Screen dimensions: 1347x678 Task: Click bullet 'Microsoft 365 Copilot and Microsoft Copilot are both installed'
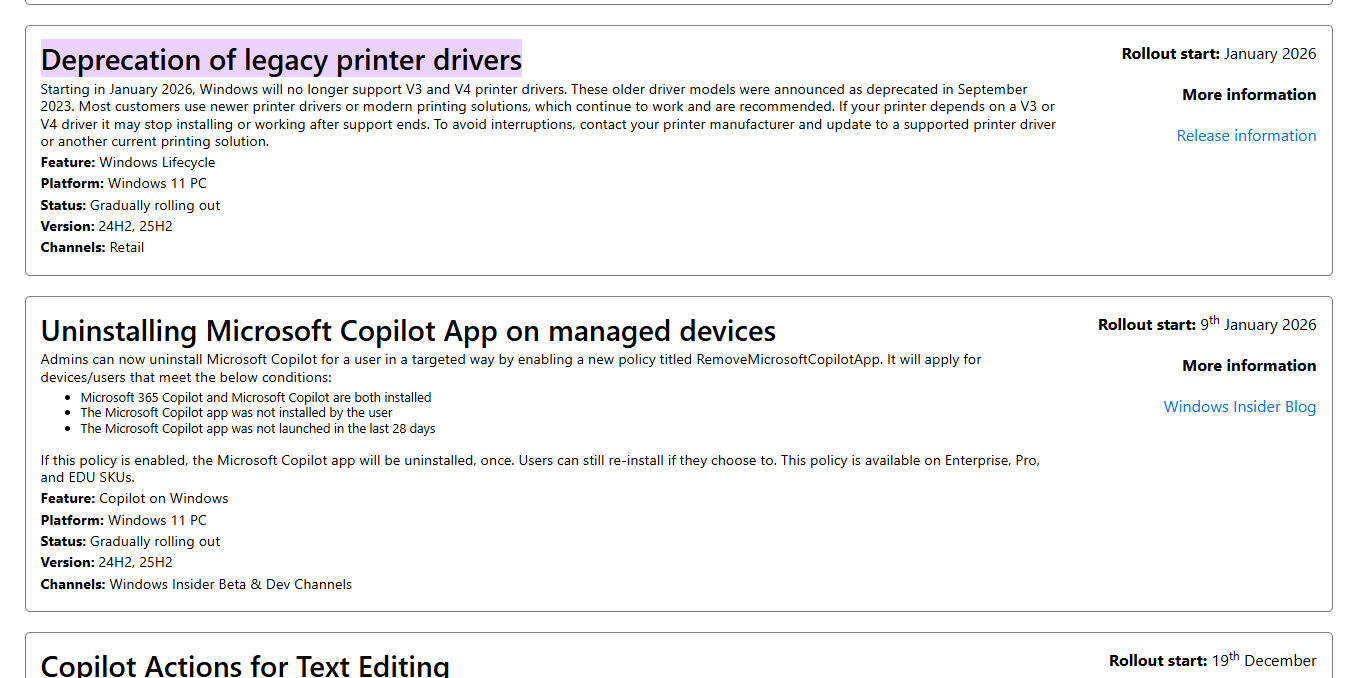[256, 397]
